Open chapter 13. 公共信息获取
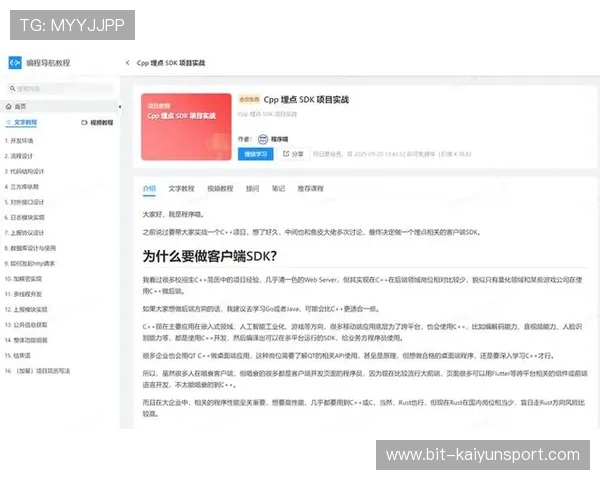 tap(26, 325)
